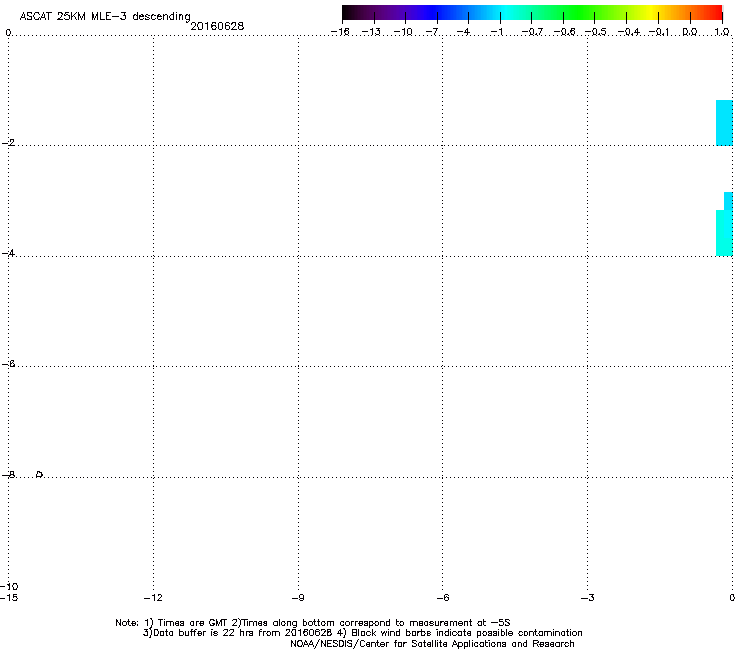Click the -0.5 color scale label

[596, 32]
